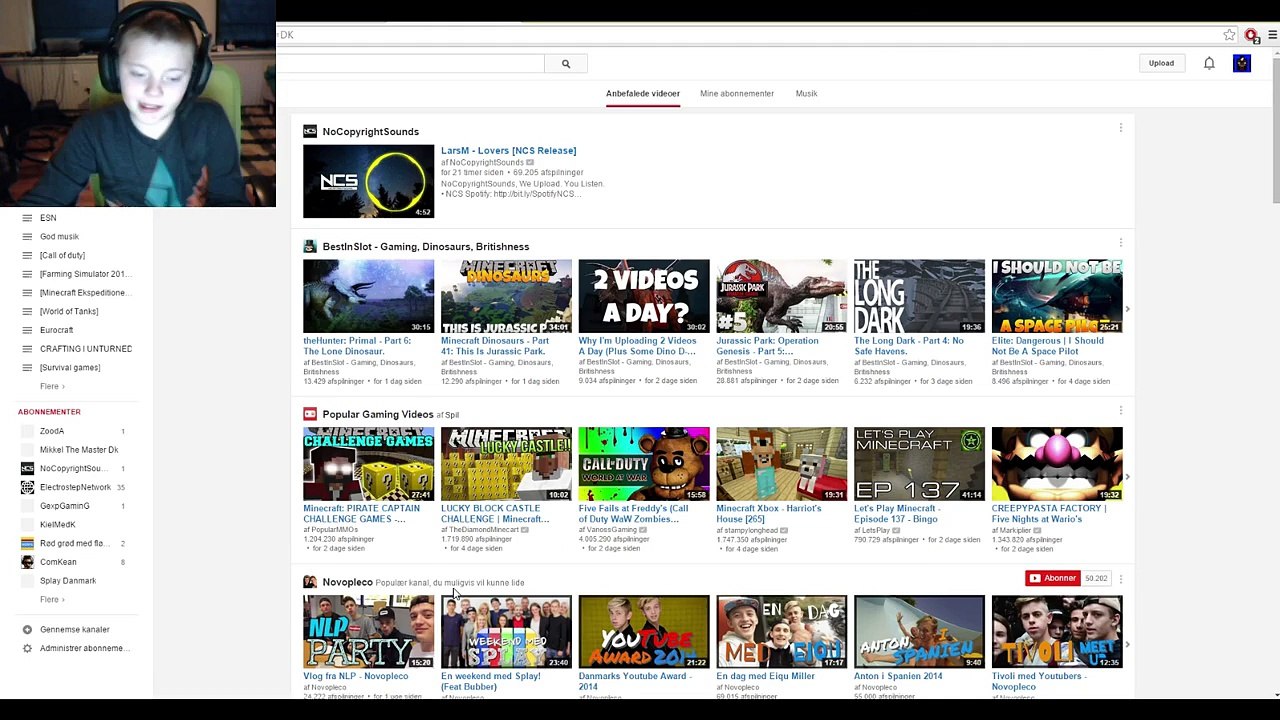Open Mikkel The Master Dk subscription
1280x720 pixels.
79,450
